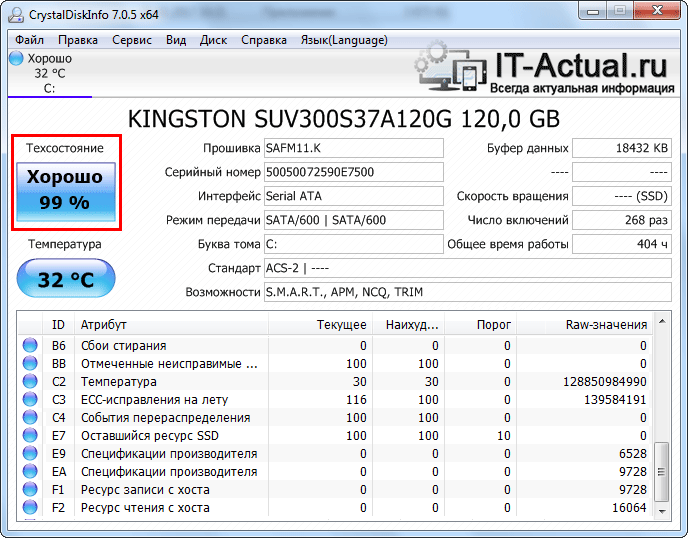688x538 pixels.
Task: Select the События перераспределения row
Action: (x=335, y=417)
